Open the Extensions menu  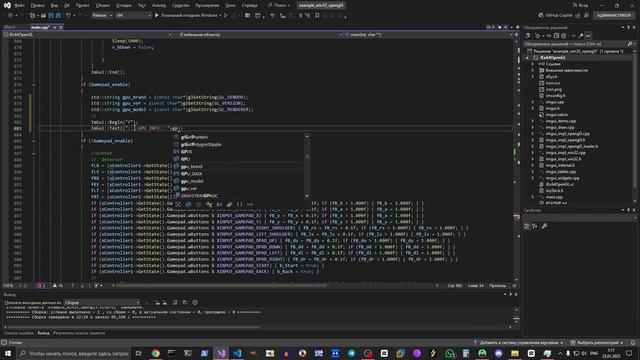(x=207, y=5)
